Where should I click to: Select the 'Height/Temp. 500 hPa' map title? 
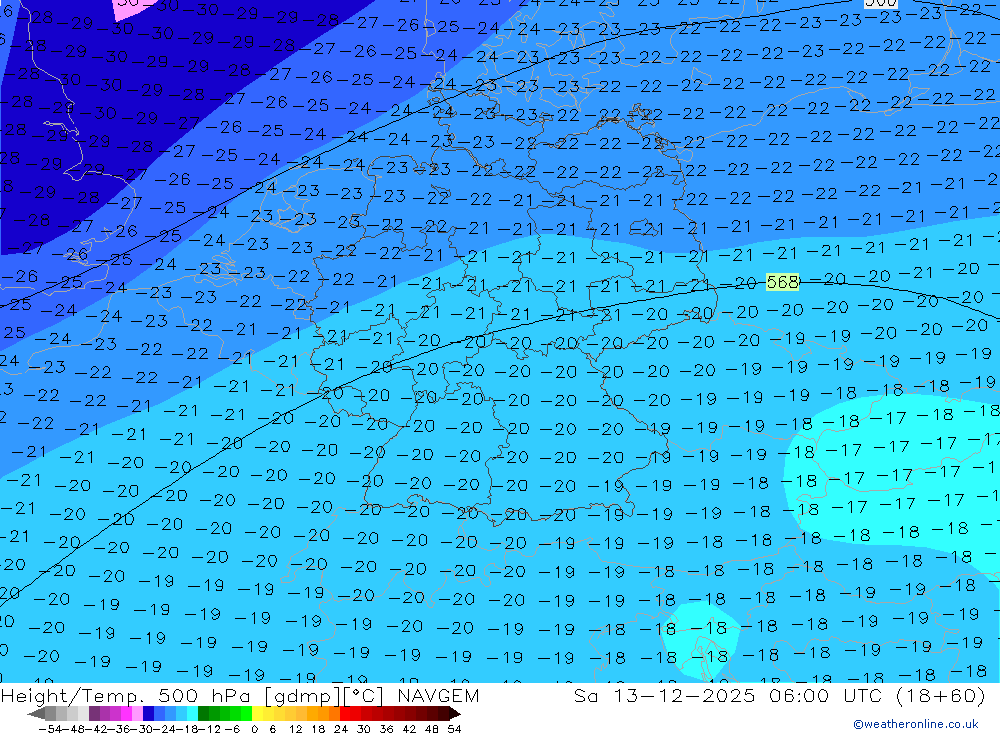coord(128,696)
